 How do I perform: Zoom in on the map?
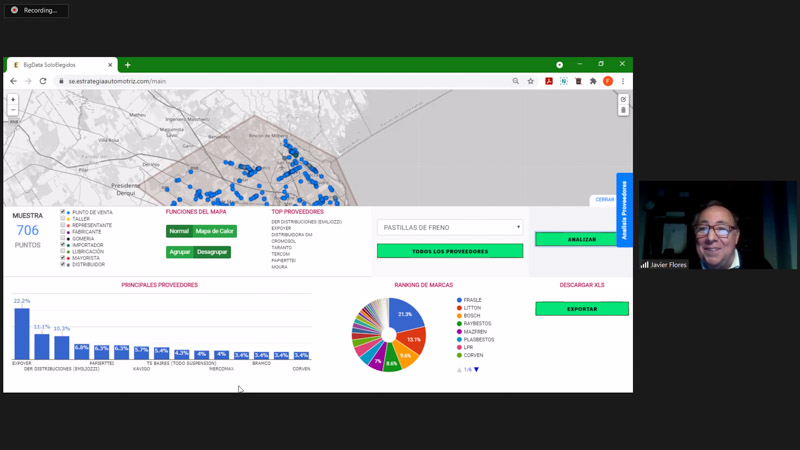point(13,100)
